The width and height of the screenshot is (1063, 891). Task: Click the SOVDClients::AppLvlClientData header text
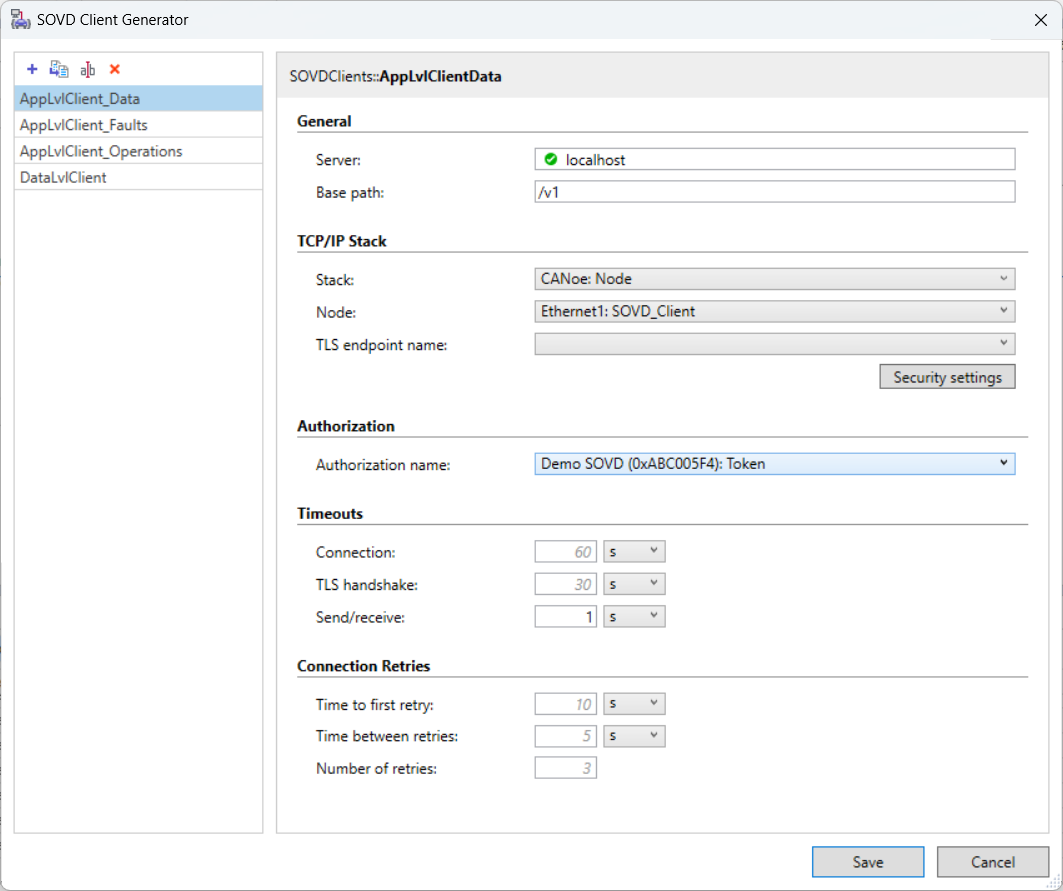tap(395, 77)
